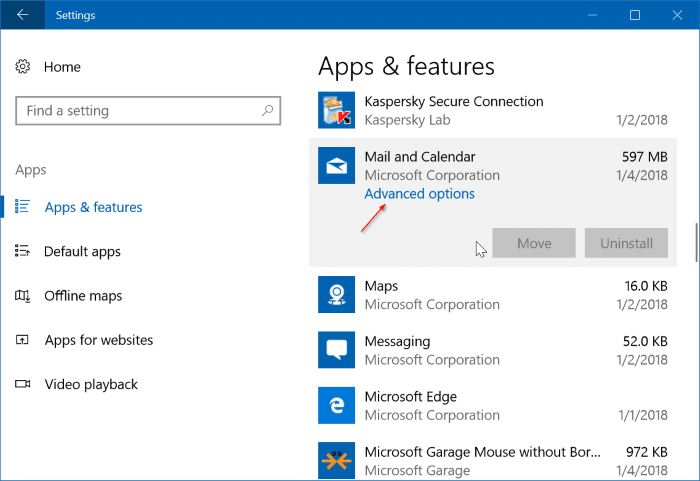Open Default apps section

pos(82,251)
